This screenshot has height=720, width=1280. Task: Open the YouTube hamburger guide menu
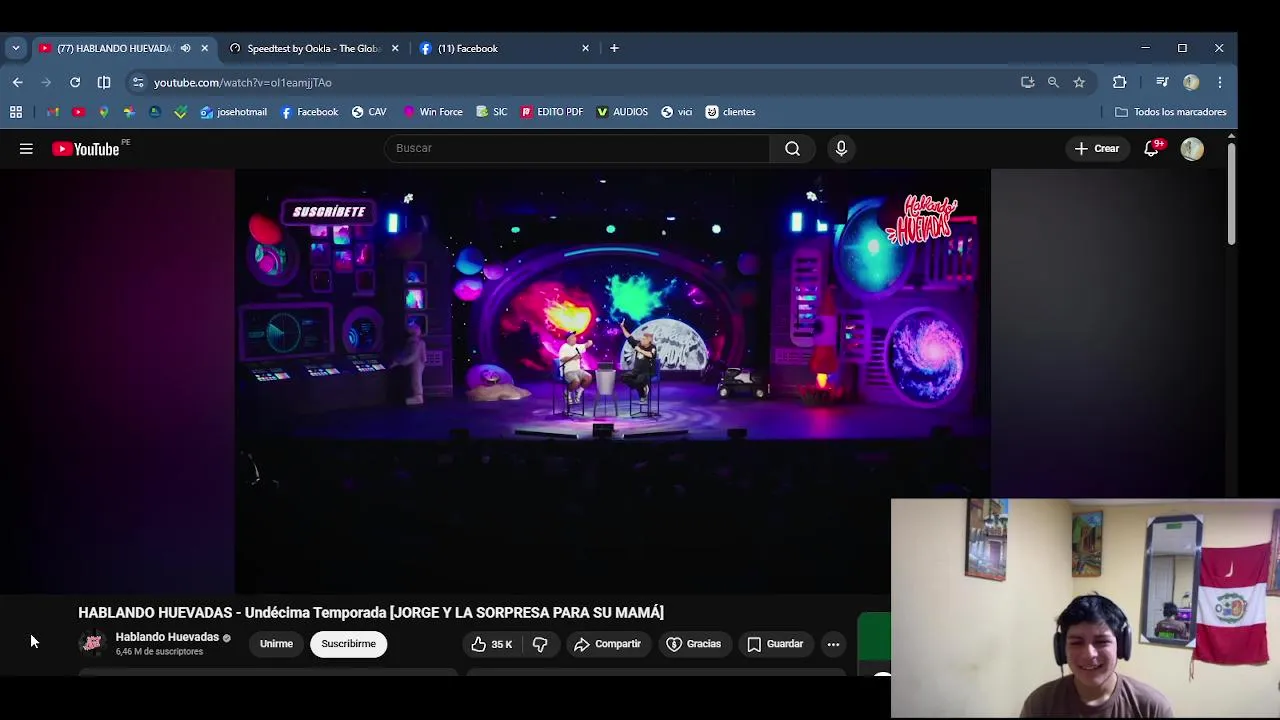pyautogui.click(x=26, y=149)
